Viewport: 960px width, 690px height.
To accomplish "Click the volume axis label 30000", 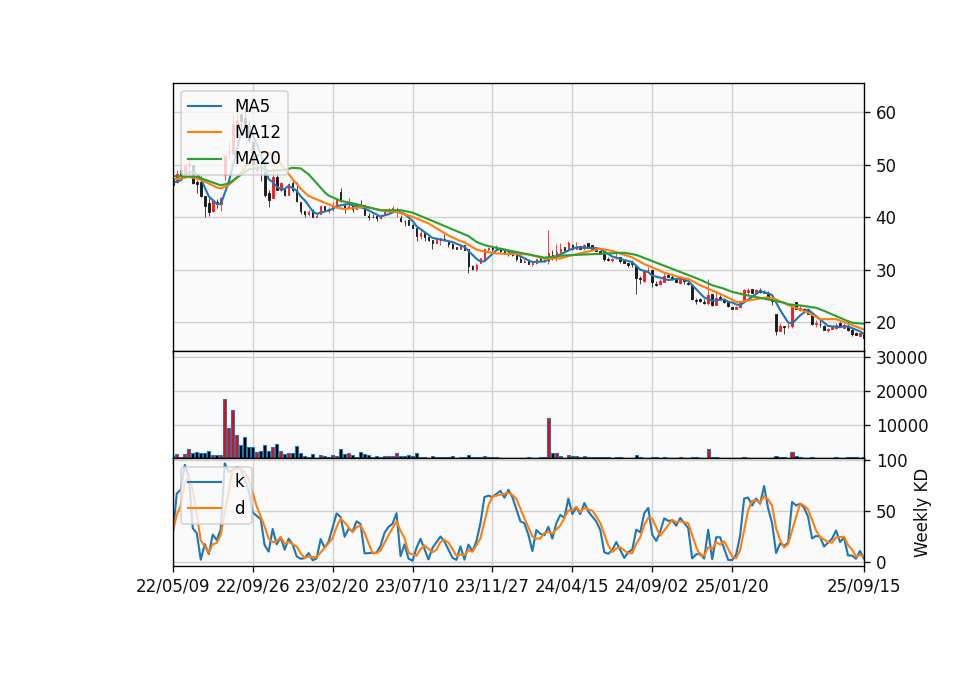I will point(902,358).
